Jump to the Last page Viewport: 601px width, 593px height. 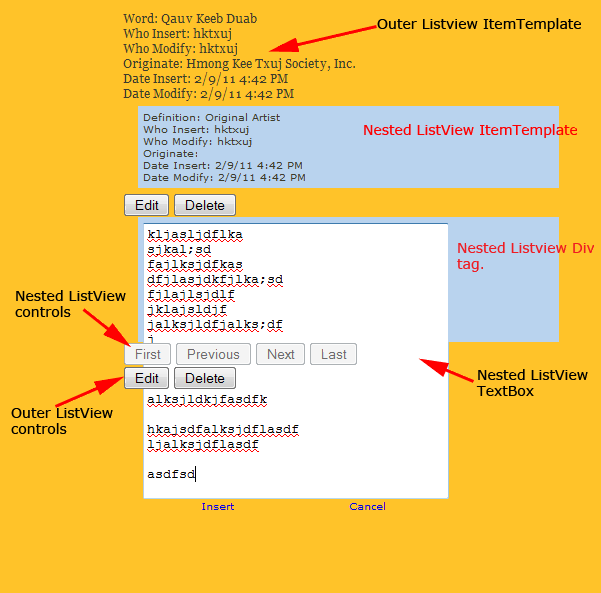point(333,354)
